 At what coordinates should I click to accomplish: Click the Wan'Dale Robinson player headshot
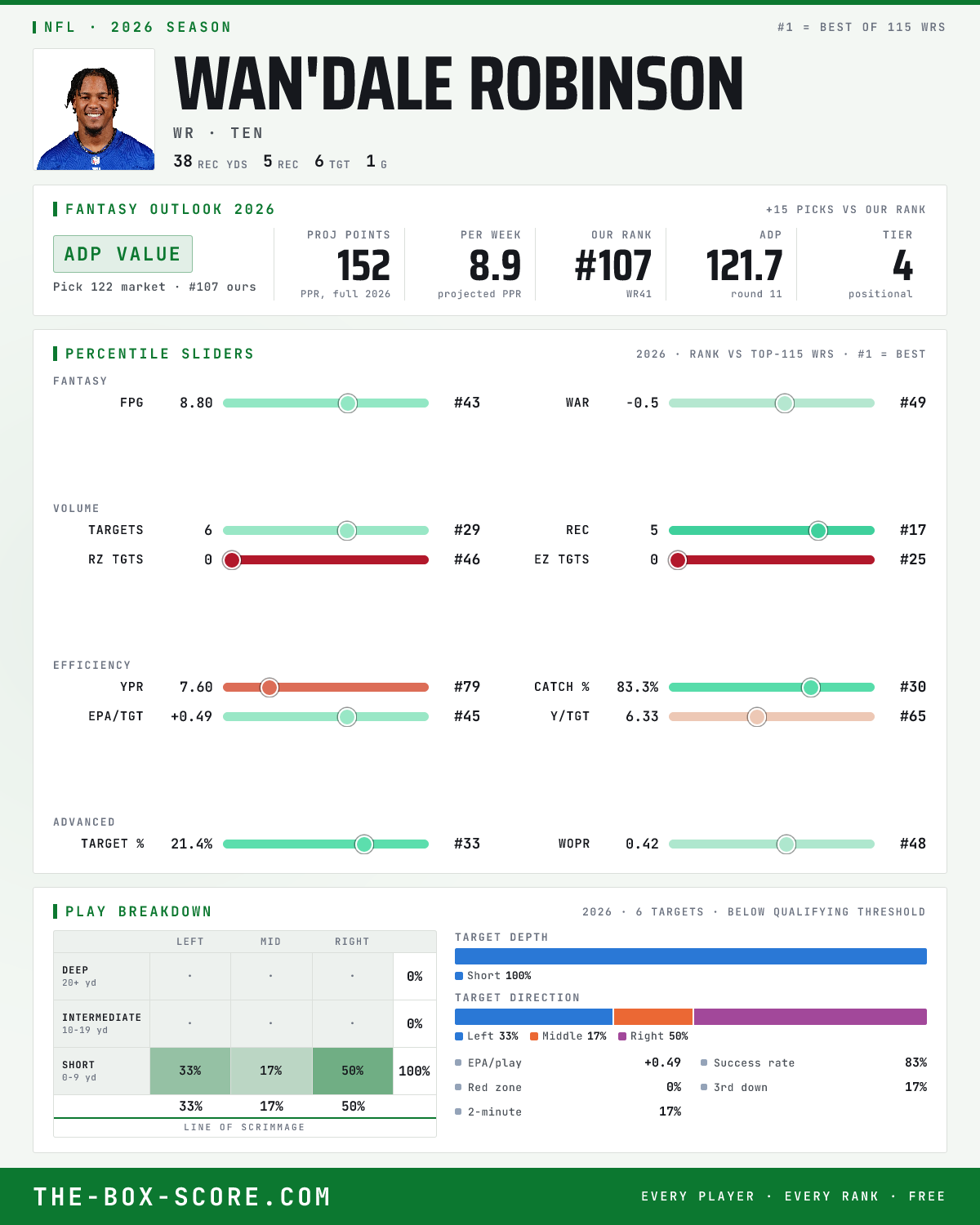pos(94,109)
